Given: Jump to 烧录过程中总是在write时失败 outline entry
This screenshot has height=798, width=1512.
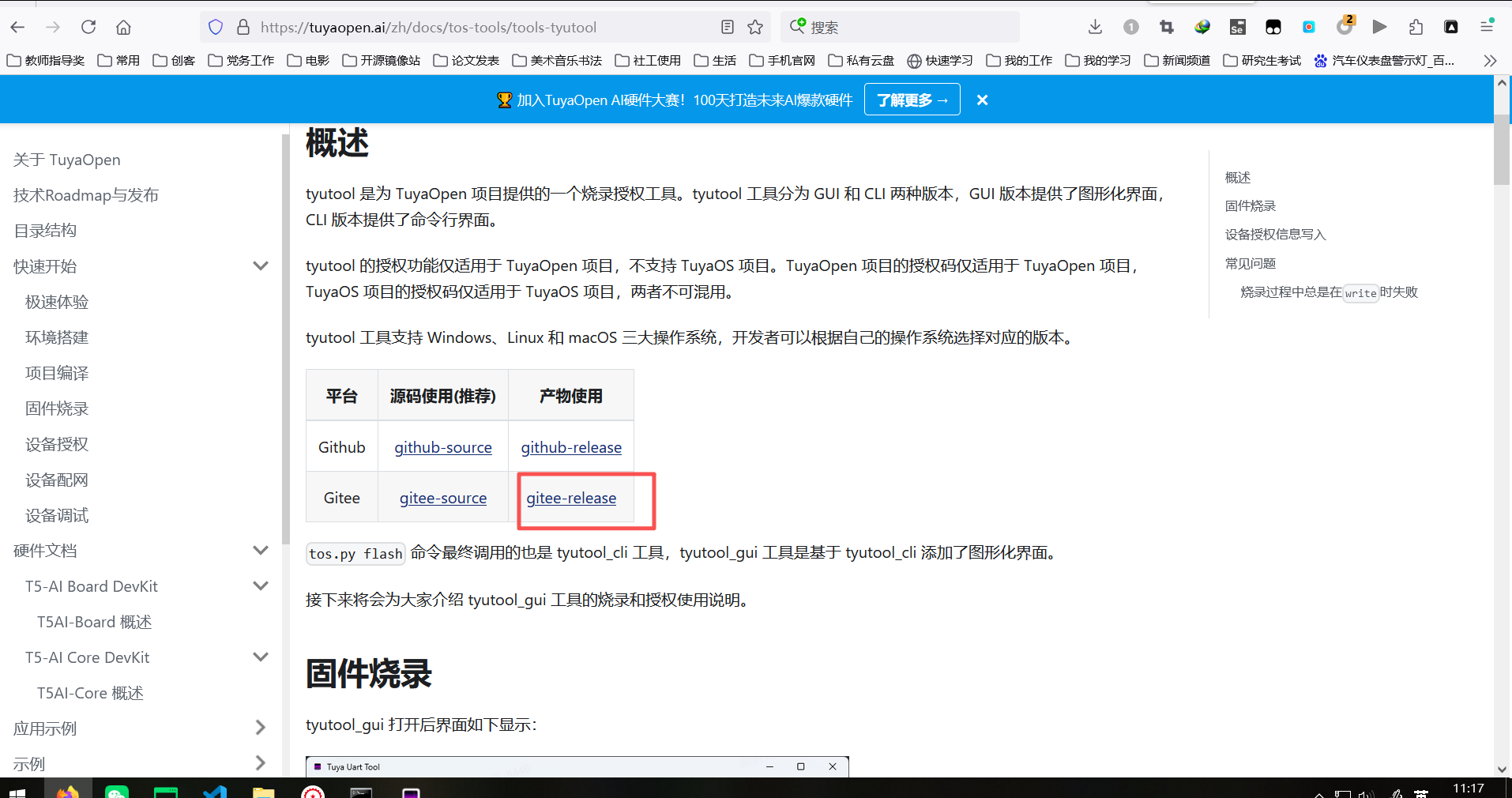Looking at the screenshot, I should tap(1329, 292).
